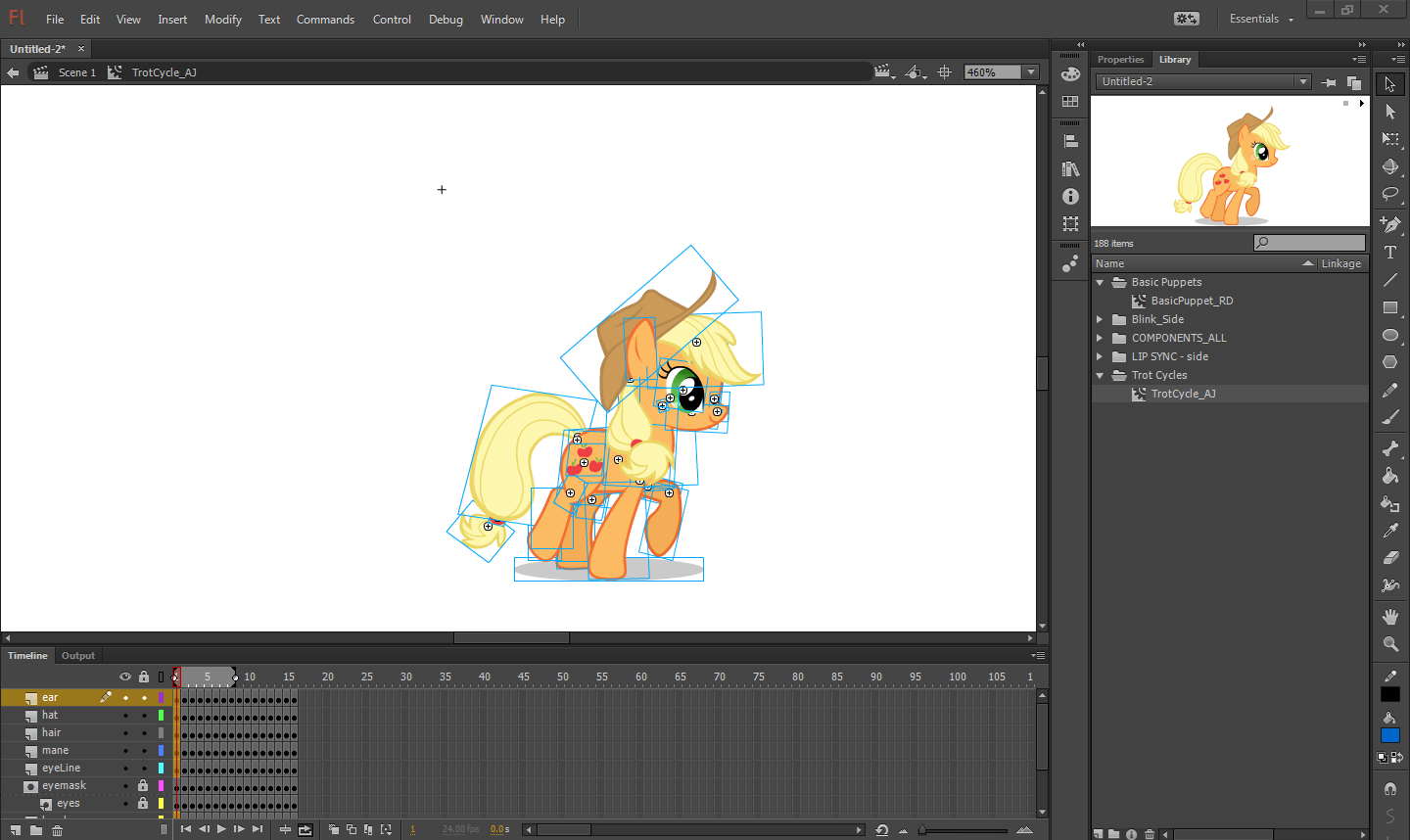Select the Brush tool

1389,418
